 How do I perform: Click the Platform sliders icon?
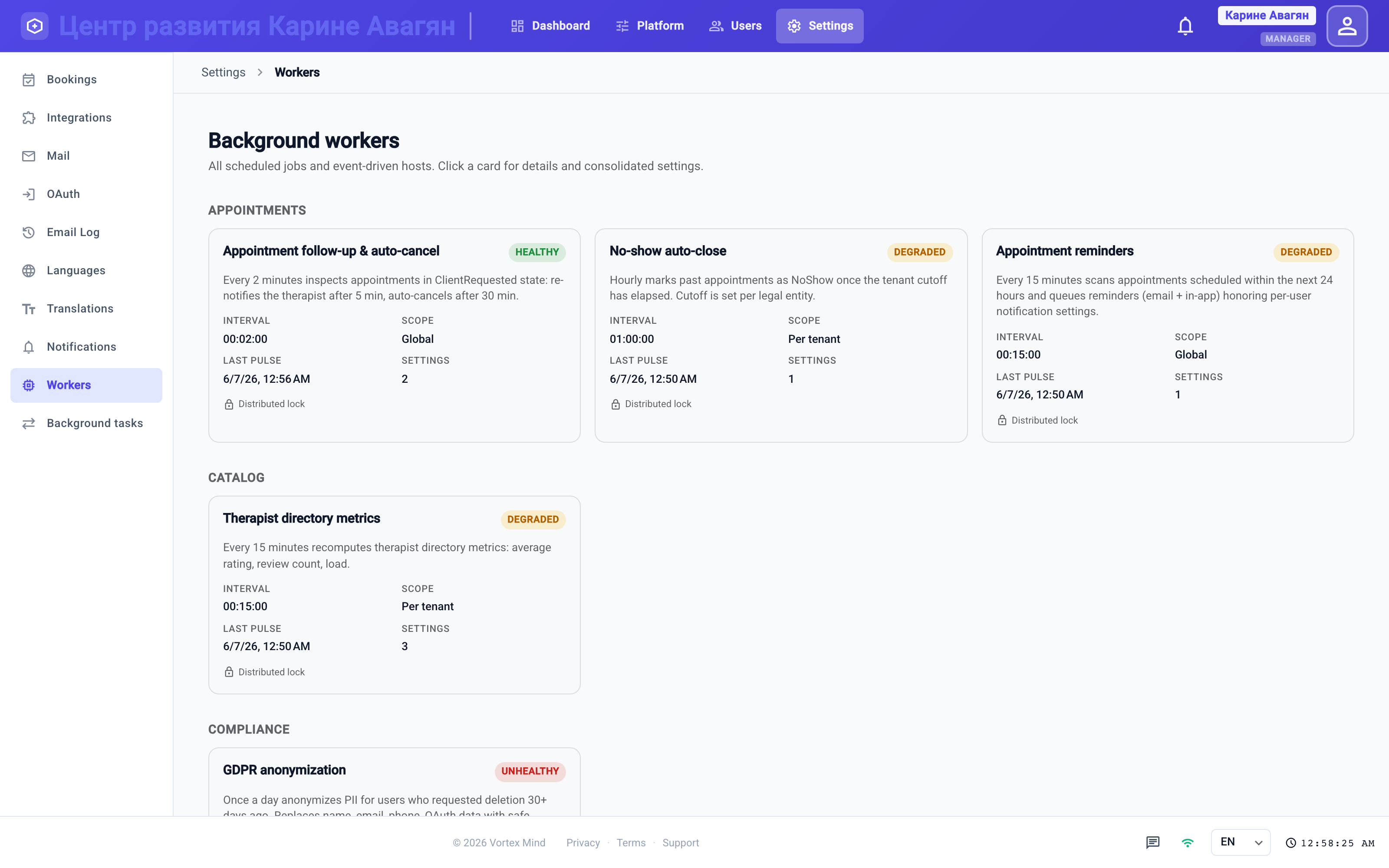[622, 26]
